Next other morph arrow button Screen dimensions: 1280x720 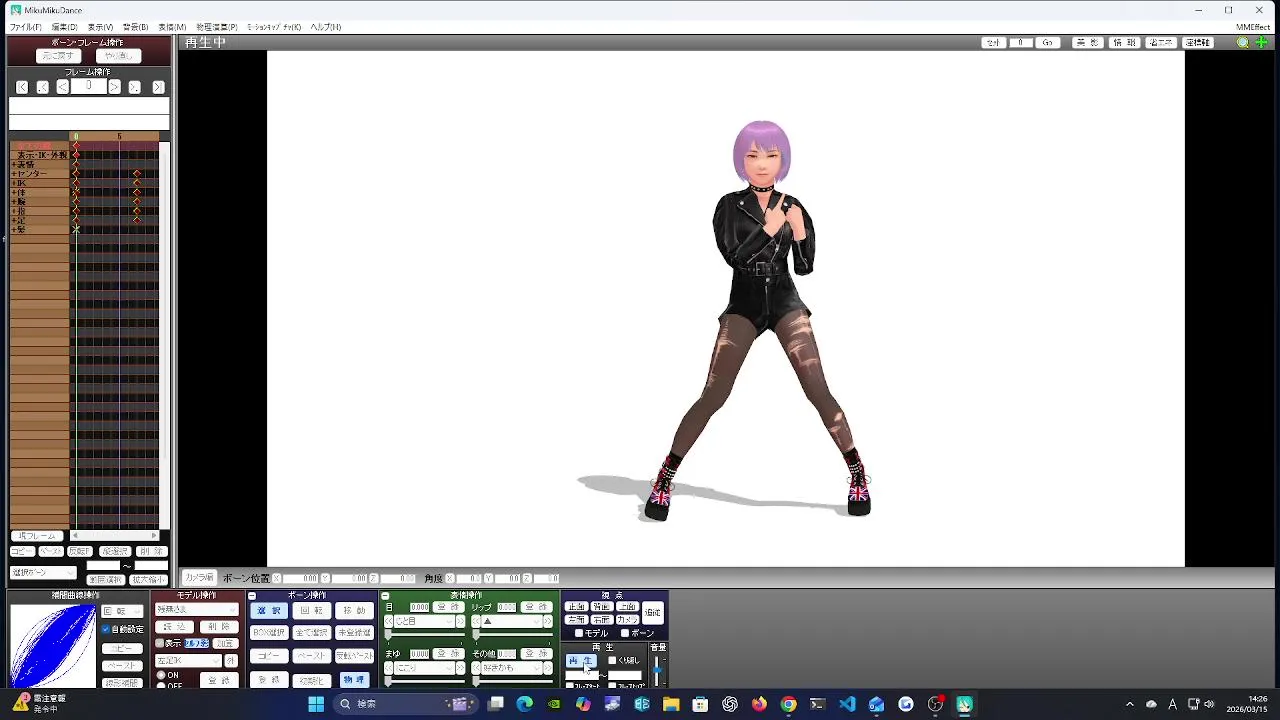pyautogui.click(x=548, y=668)
